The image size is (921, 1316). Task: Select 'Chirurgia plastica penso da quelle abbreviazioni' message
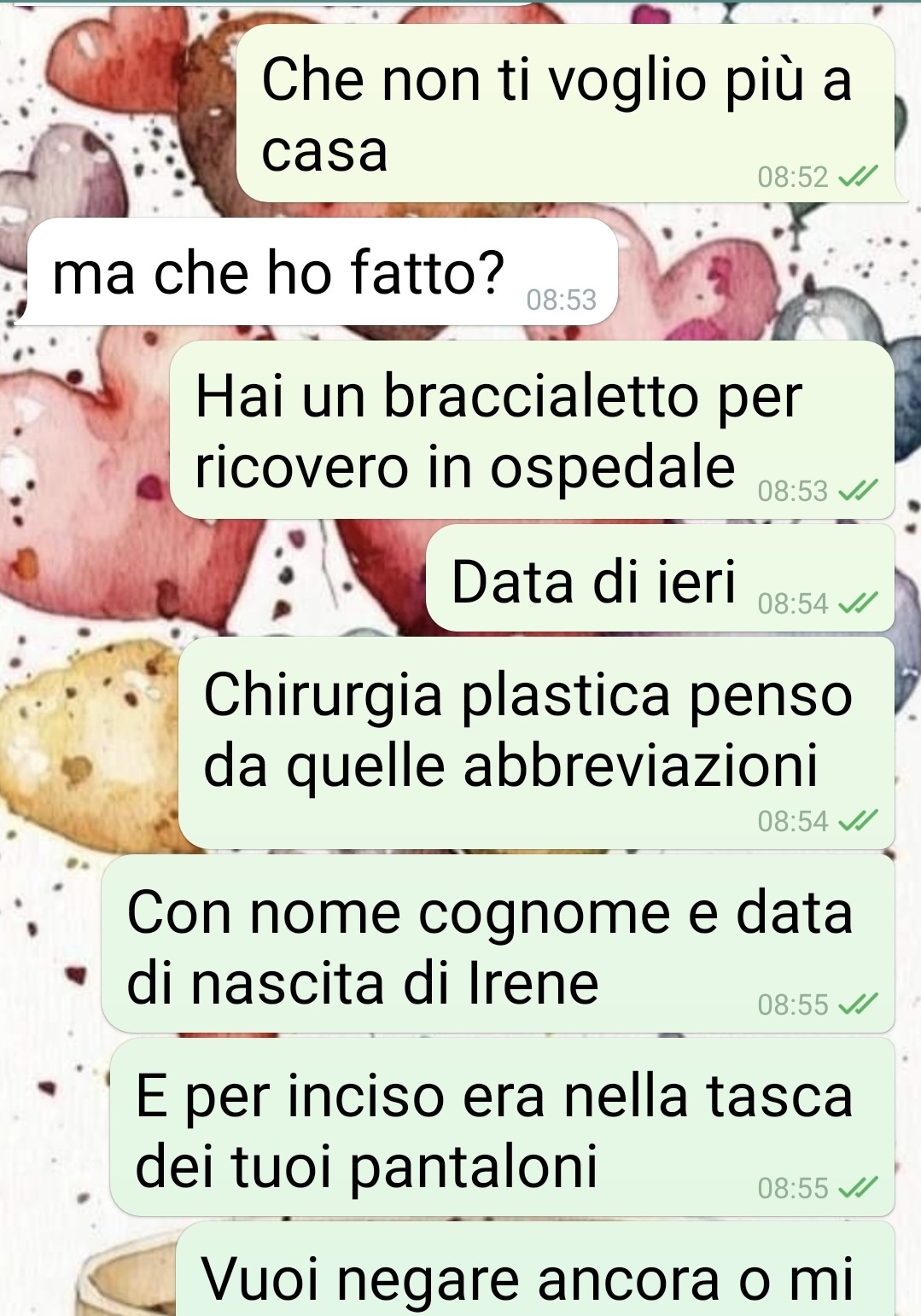point(536,742)
